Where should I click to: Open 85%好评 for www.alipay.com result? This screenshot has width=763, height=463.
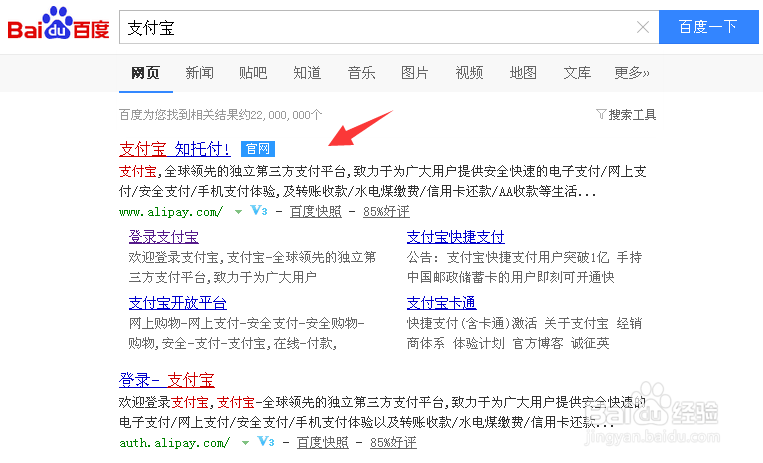(x=386, y=212)
